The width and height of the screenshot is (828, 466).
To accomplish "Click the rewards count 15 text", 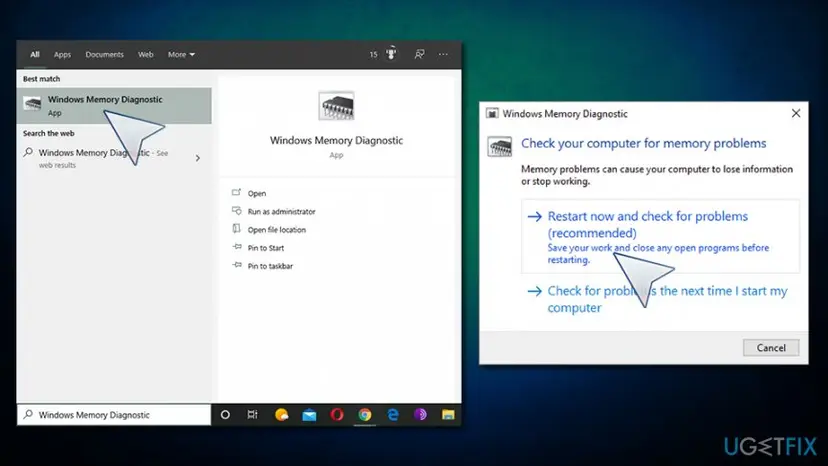I will coord(373,54).
